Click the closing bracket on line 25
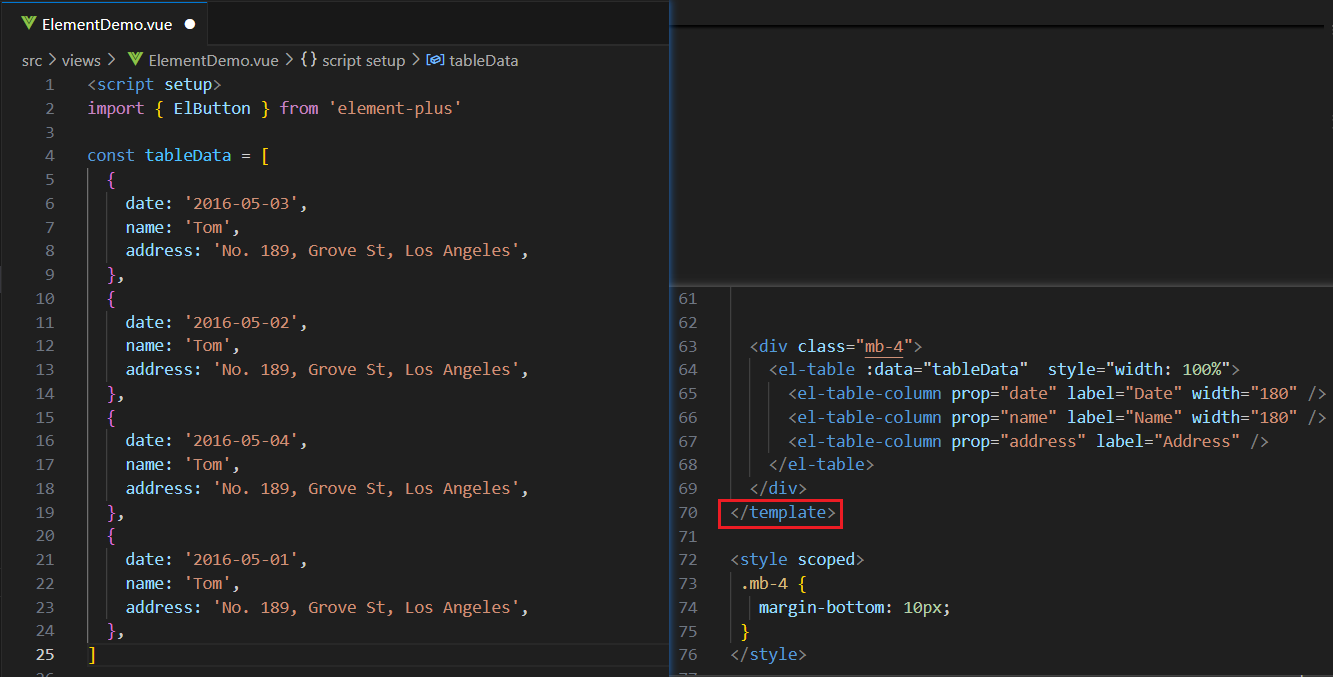This screenshot has width=1333, height=677. tap(92, 655)
